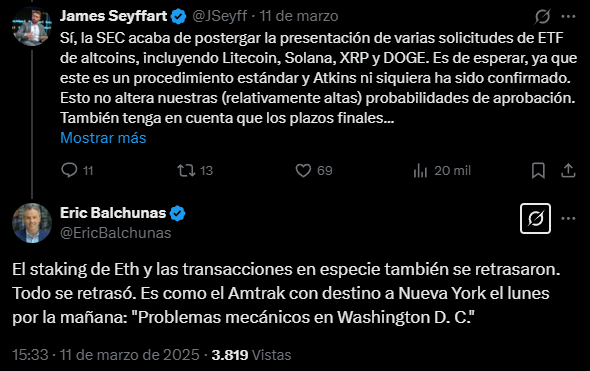Viewport: 590px width, 371px height.
Task: Open more options menu for Eric Balchunas tweet
Action: pyautogui.click(x=568, y=219)
